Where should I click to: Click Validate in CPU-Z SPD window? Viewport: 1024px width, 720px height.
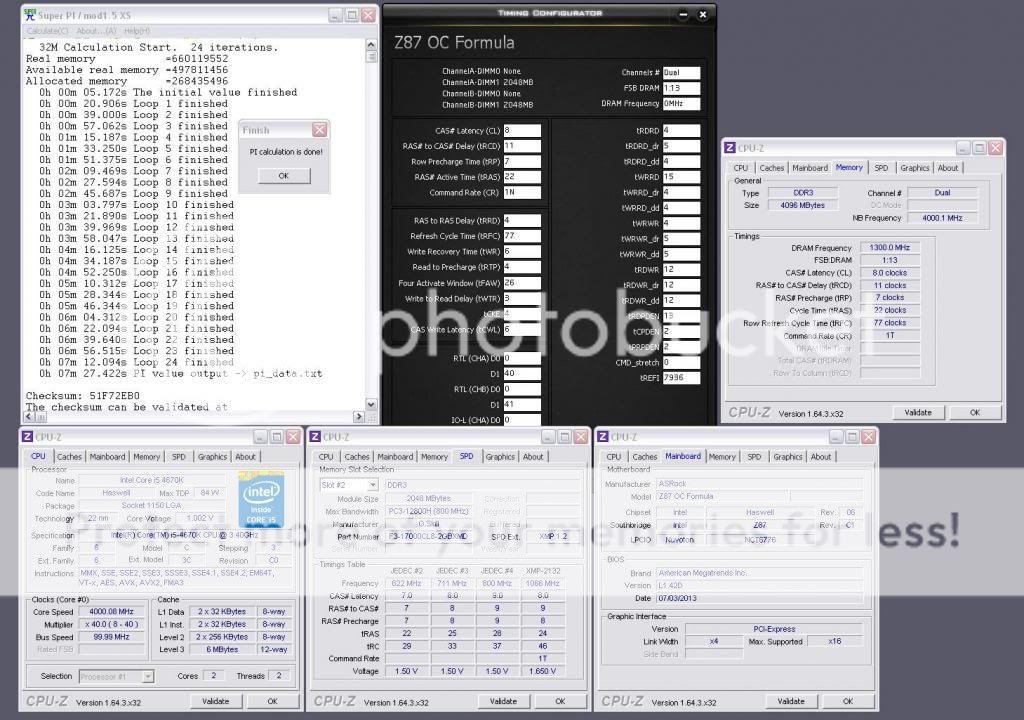tap(503, 701)
